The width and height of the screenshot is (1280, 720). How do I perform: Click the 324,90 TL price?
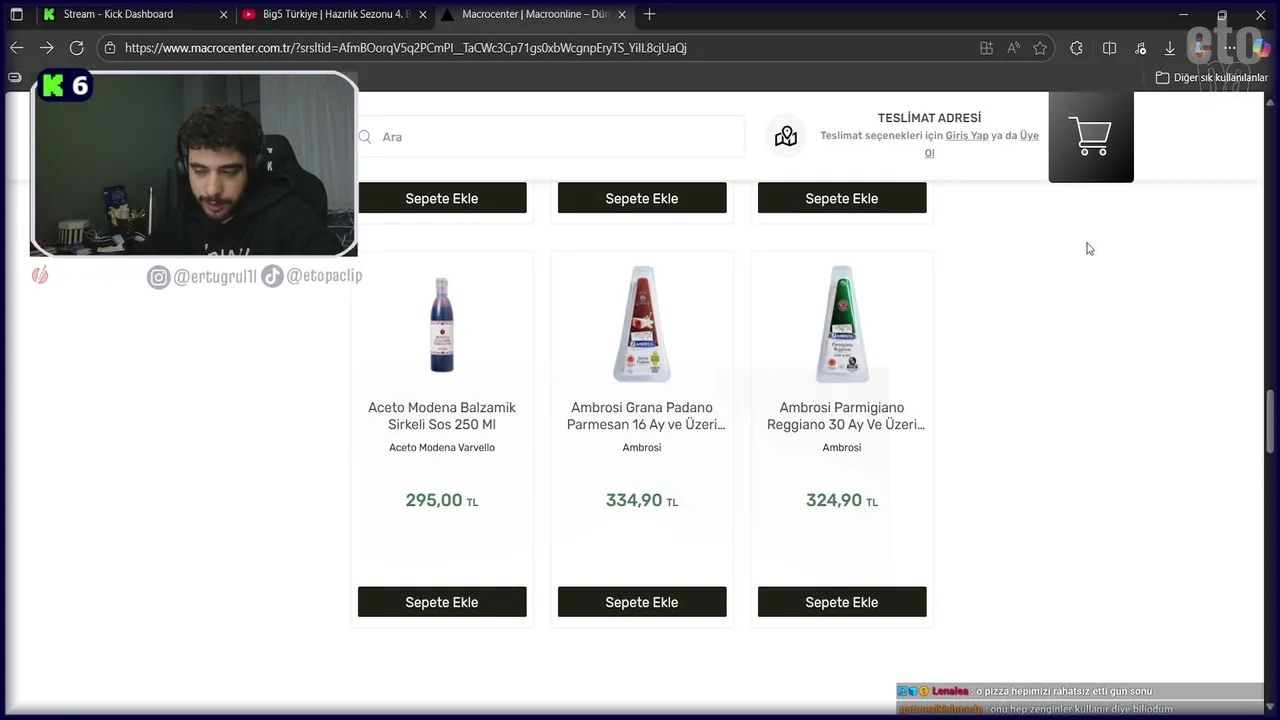842,501
